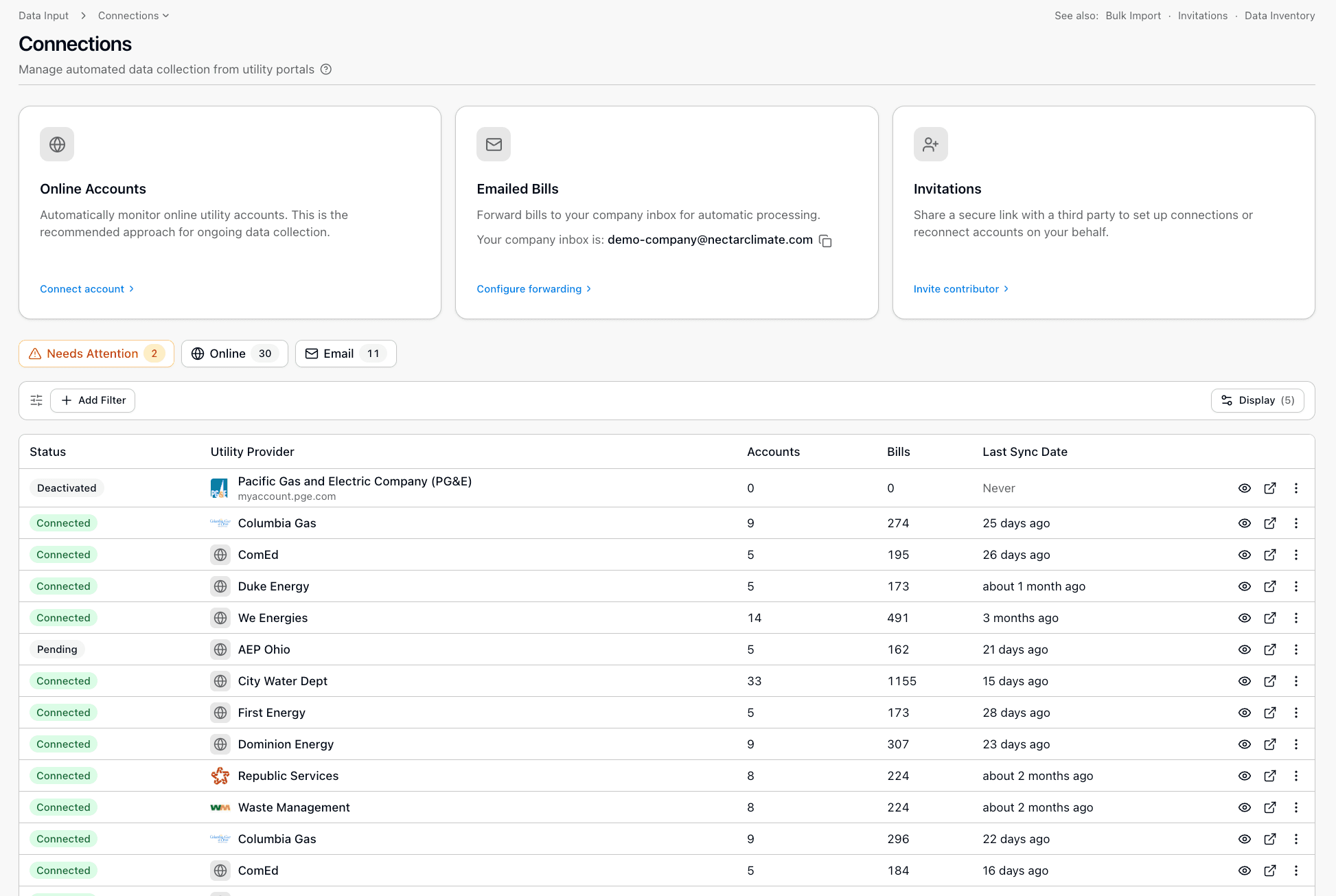Open the Connections breadcrumb dropdown
The height and width of the screenshot is (896, 1336).
[x=133, y=16]
